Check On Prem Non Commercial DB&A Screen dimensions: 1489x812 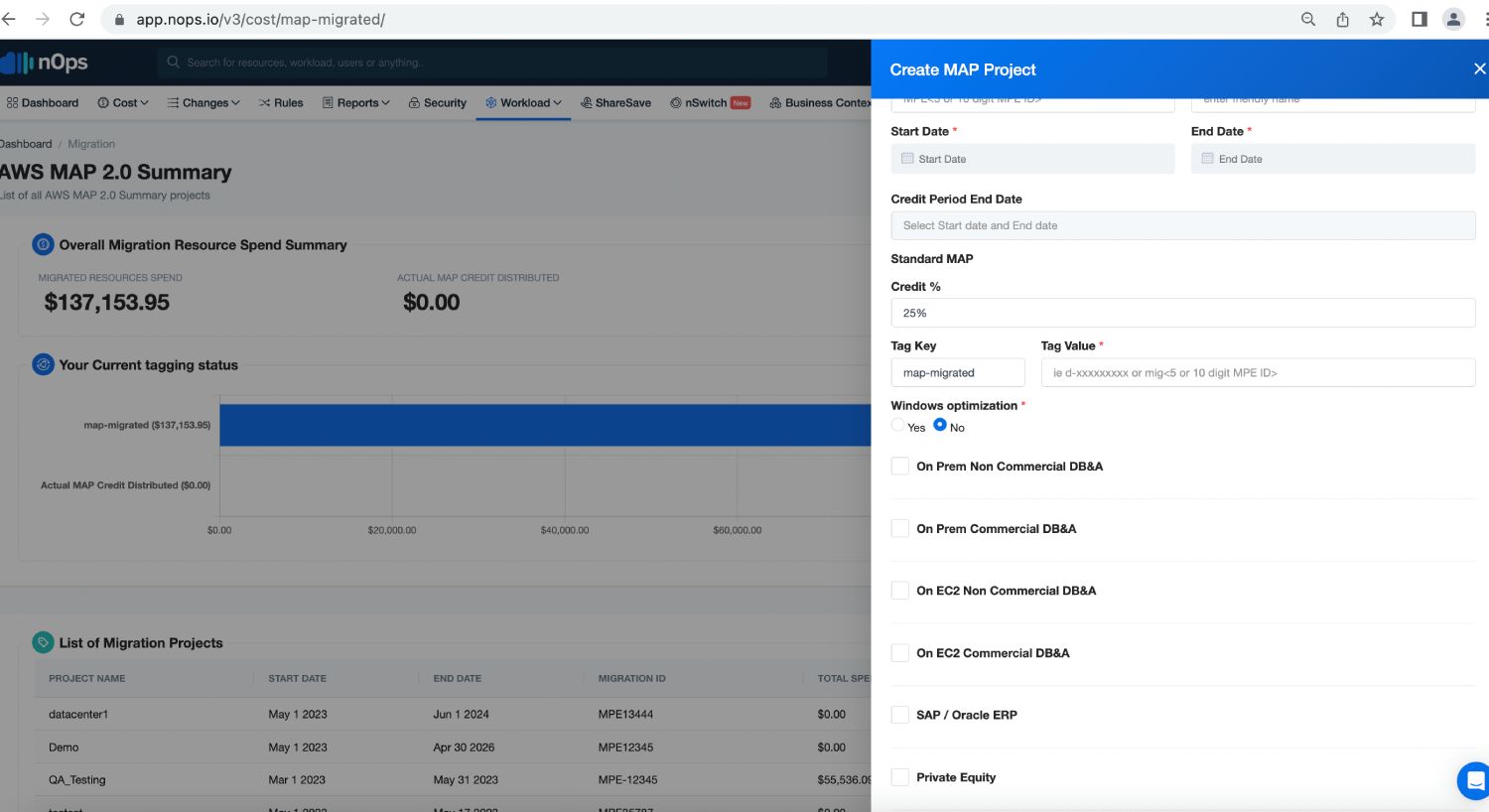[900, 467]
